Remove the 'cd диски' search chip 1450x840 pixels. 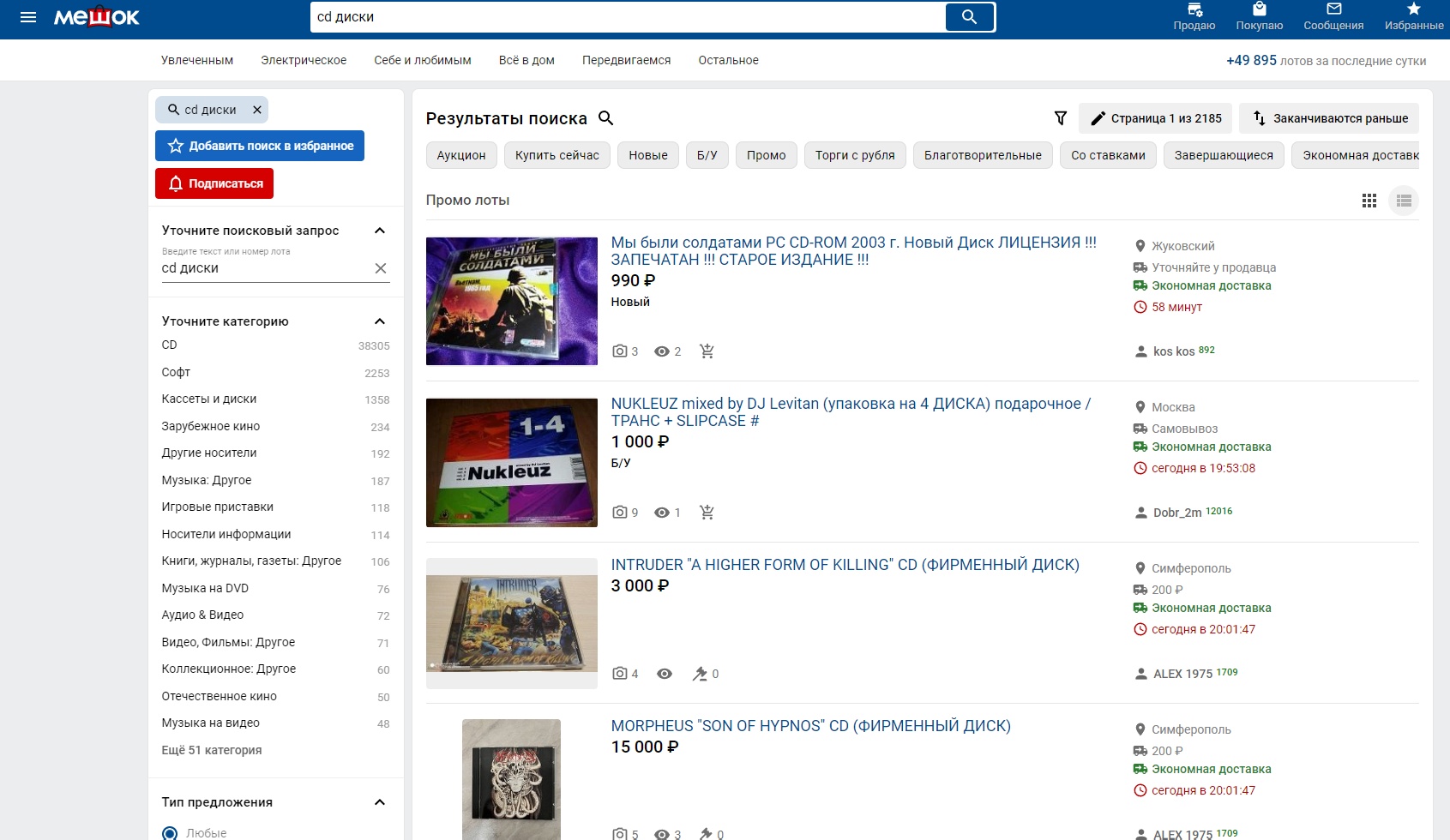(257, 110)
